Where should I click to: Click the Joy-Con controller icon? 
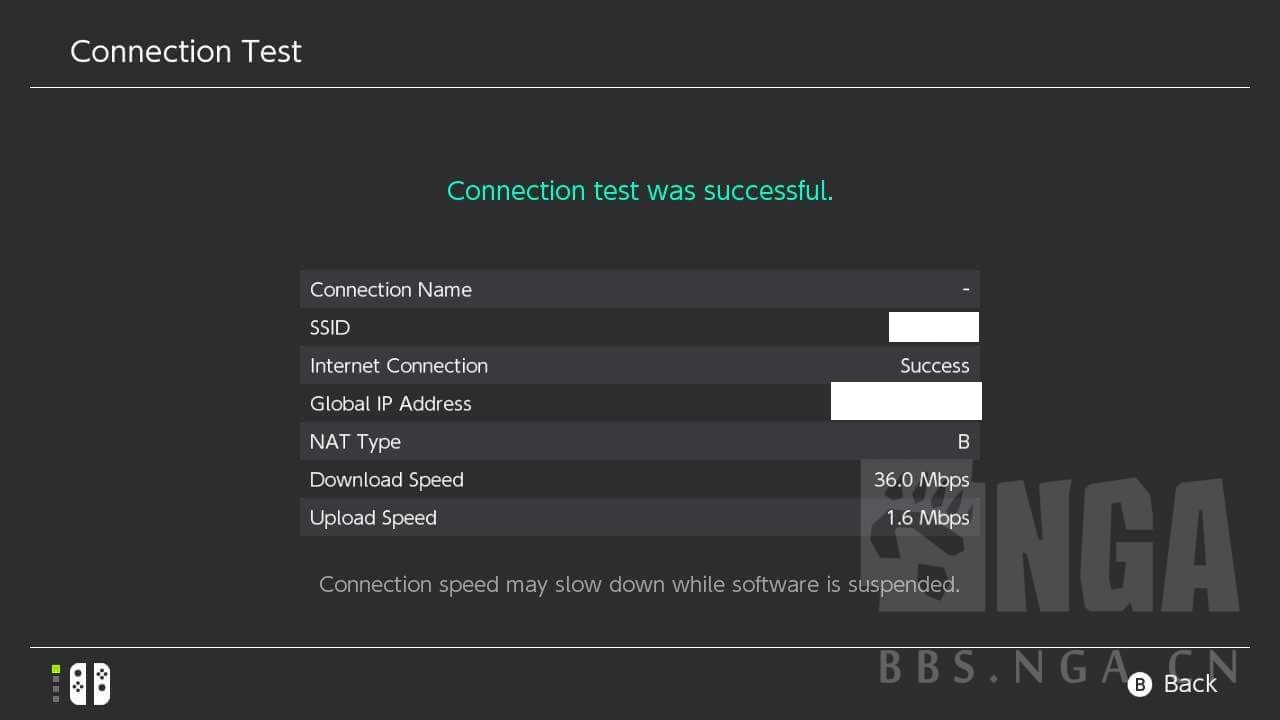pos(88,683)
